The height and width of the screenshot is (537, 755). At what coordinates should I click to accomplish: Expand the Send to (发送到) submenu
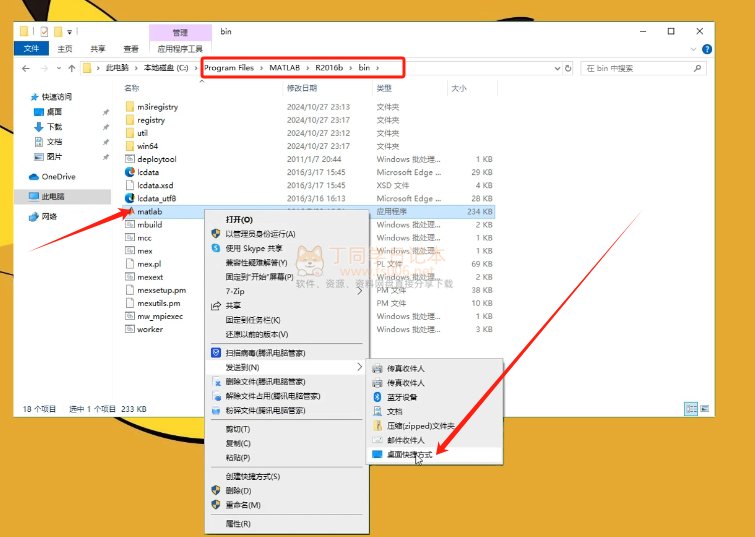pyautogui.click(x=287, y=367)
